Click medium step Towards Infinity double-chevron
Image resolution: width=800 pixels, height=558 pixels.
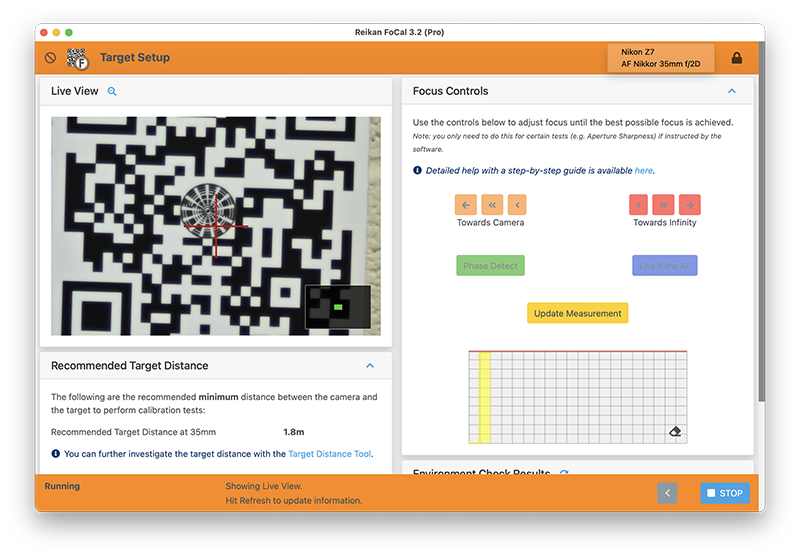tap(663, 205)
